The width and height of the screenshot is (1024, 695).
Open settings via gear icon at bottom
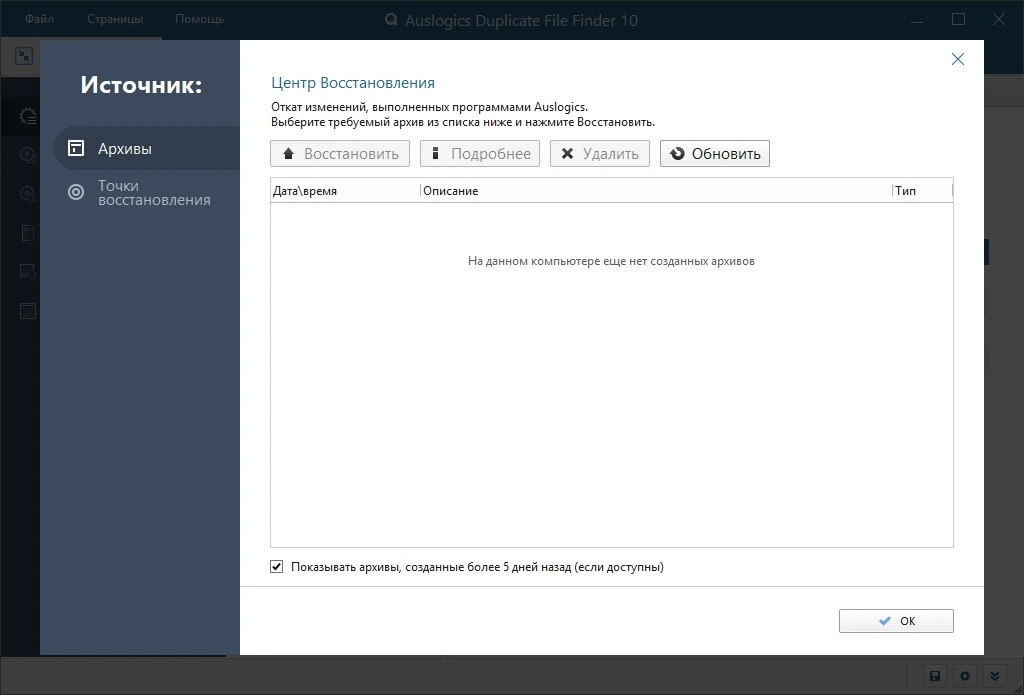pos(965,675)
